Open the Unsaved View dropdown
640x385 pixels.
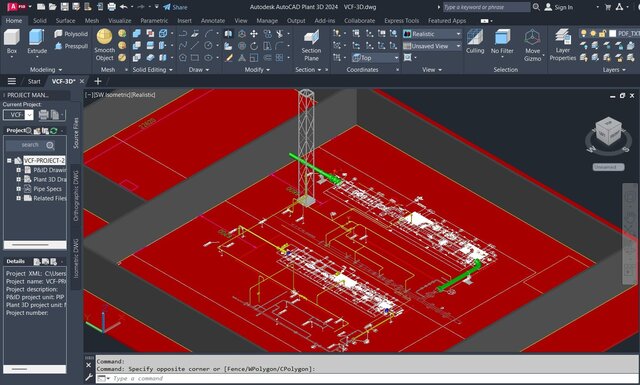[x=432, y=46]
